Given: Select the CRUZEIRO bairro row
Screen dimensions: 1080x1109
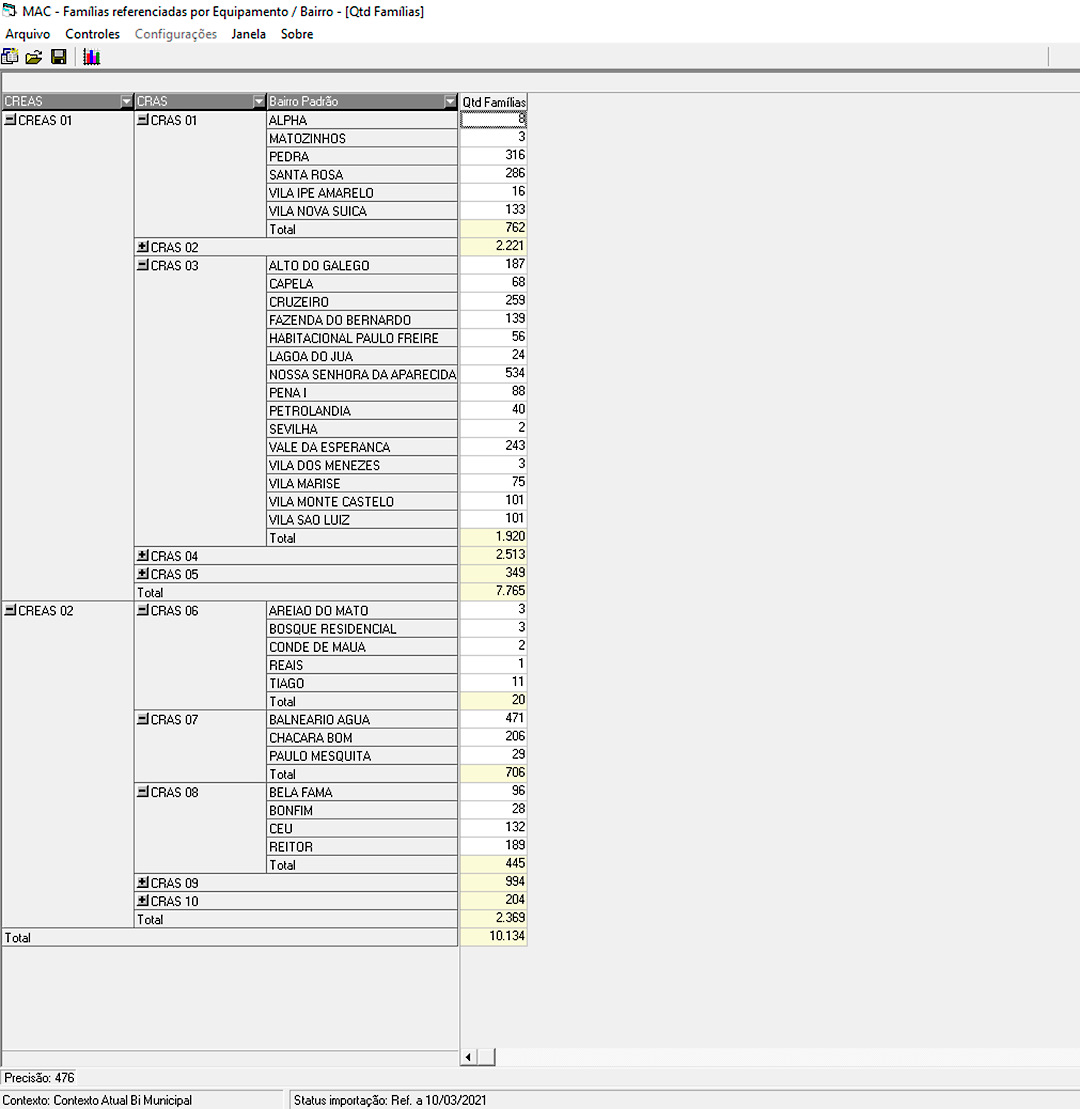Looking at the screenshot, I should [x=362, y=302].
